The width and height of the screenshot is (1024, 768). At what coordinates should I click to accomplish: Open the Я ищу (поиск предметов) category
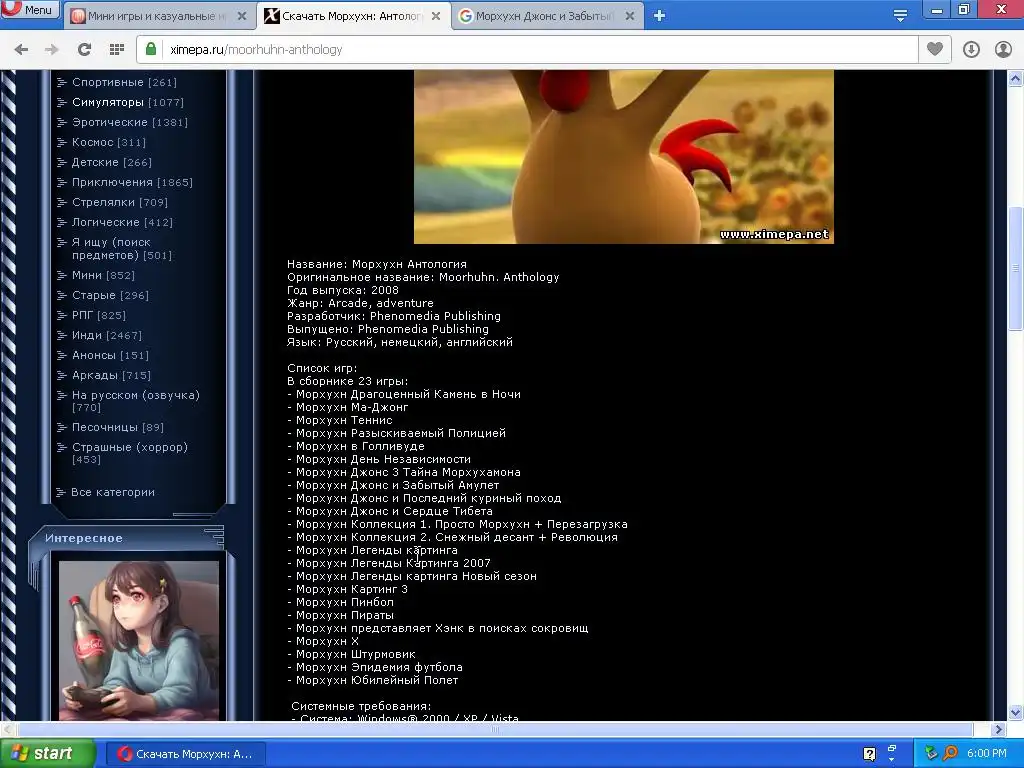(122, 249)
